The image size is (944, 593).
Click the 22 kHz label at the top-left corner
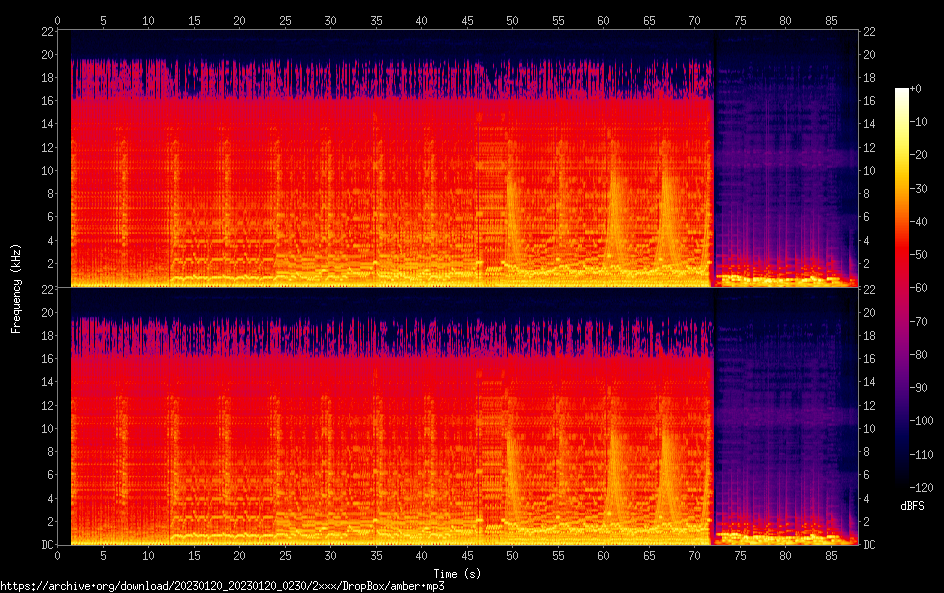[48, 31]
